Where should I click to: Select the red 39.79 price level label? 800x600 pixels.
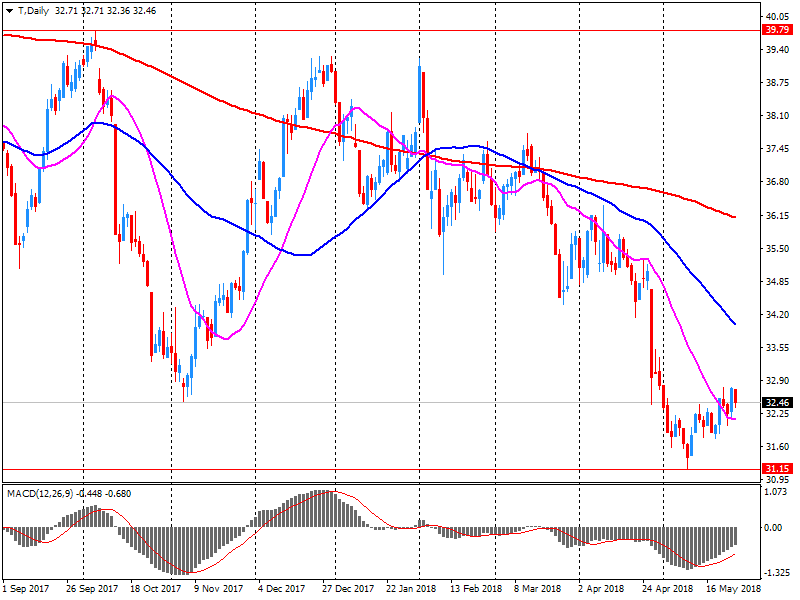778,30
